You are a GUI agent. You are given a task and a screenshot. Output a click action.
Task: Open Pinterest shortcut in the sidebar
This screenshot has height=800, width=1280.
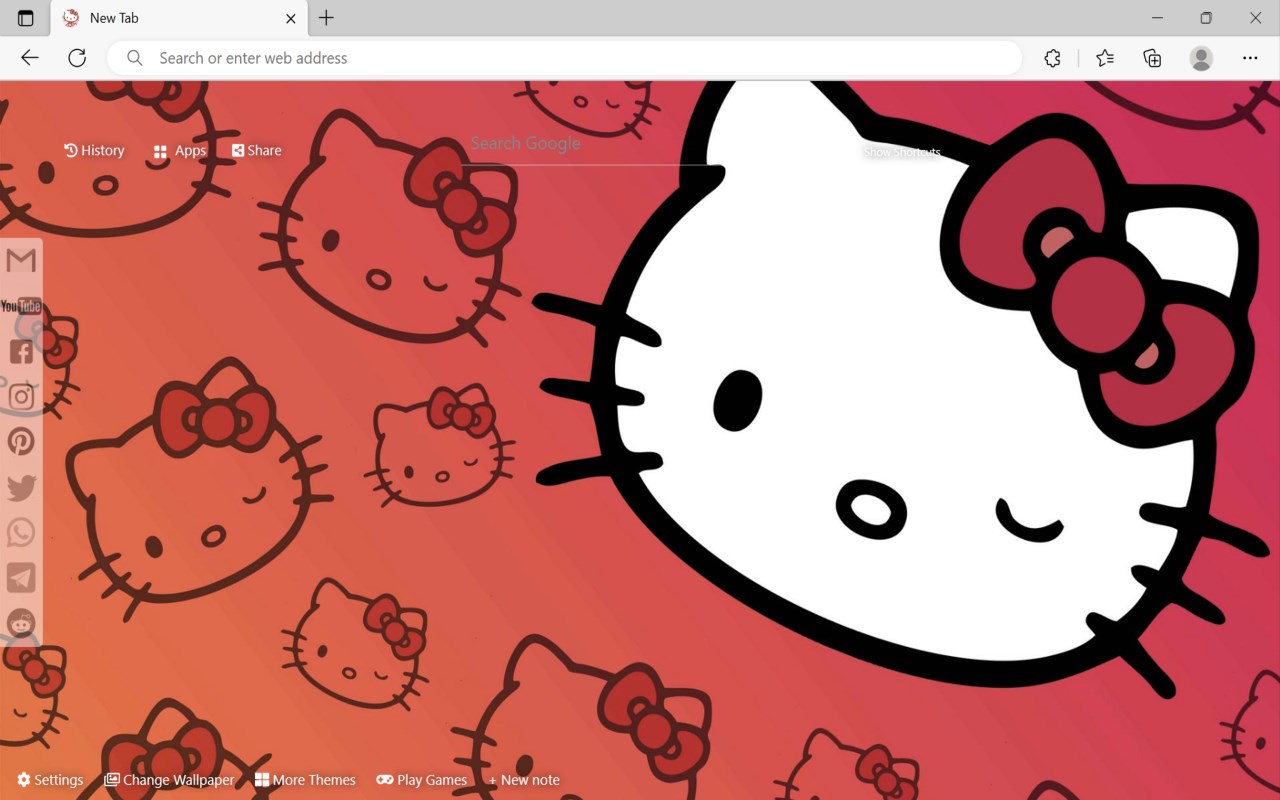tap(21, 441)
